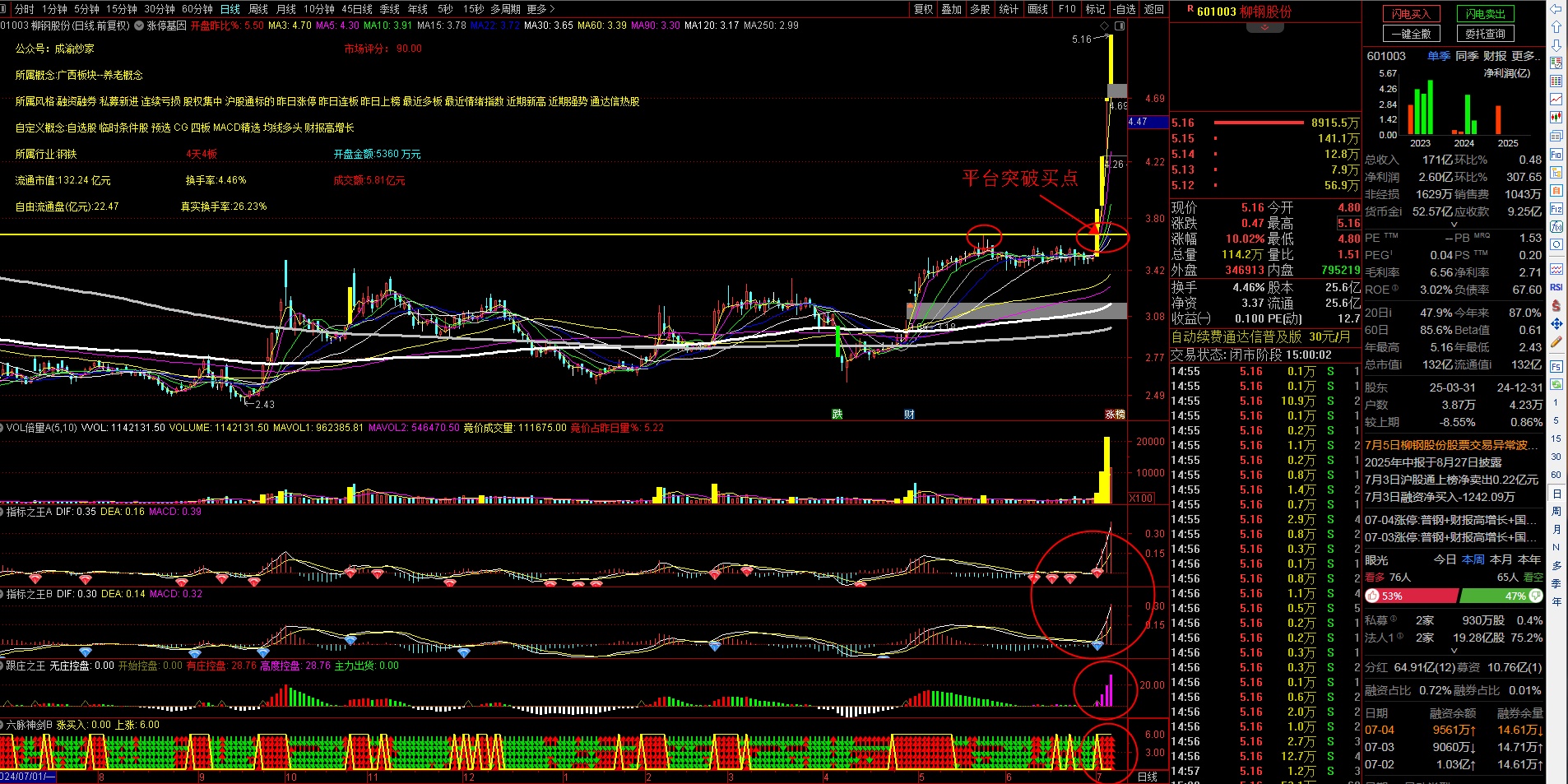1568x784 pixels.
Task: Switch to 15-minute period in right sidebar
Action: pos(1556,438)
